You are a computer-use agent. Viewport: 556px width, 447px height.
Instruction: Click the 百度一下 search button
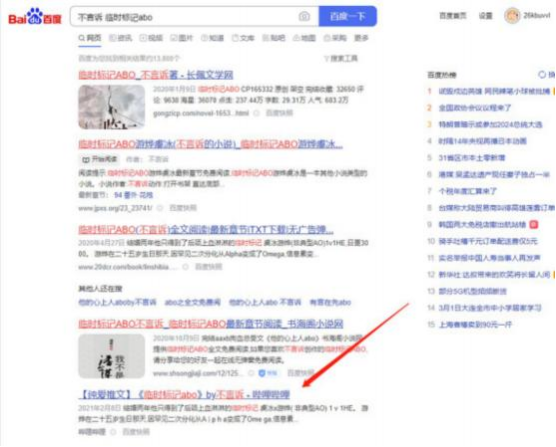(348, 16)
